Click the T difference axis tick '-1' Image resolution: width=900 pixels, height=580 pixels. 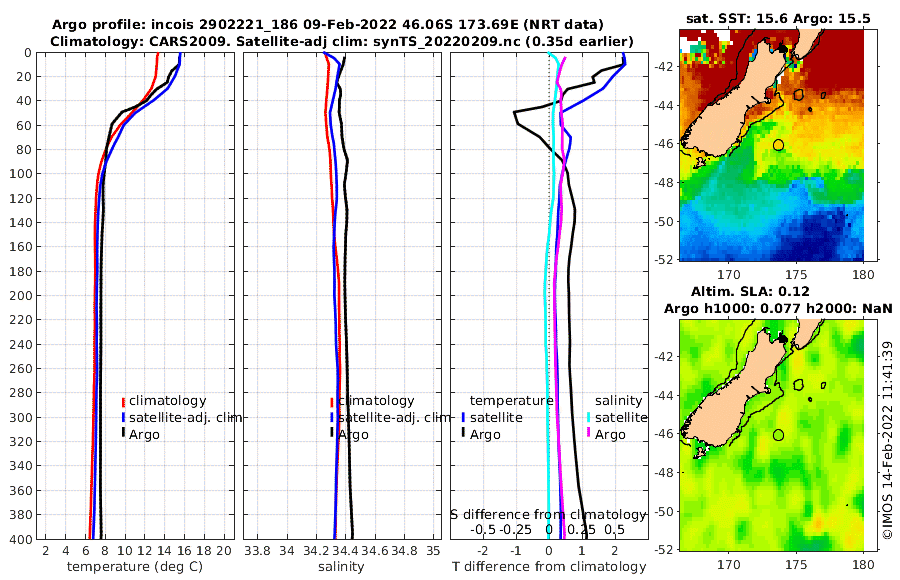515,551
